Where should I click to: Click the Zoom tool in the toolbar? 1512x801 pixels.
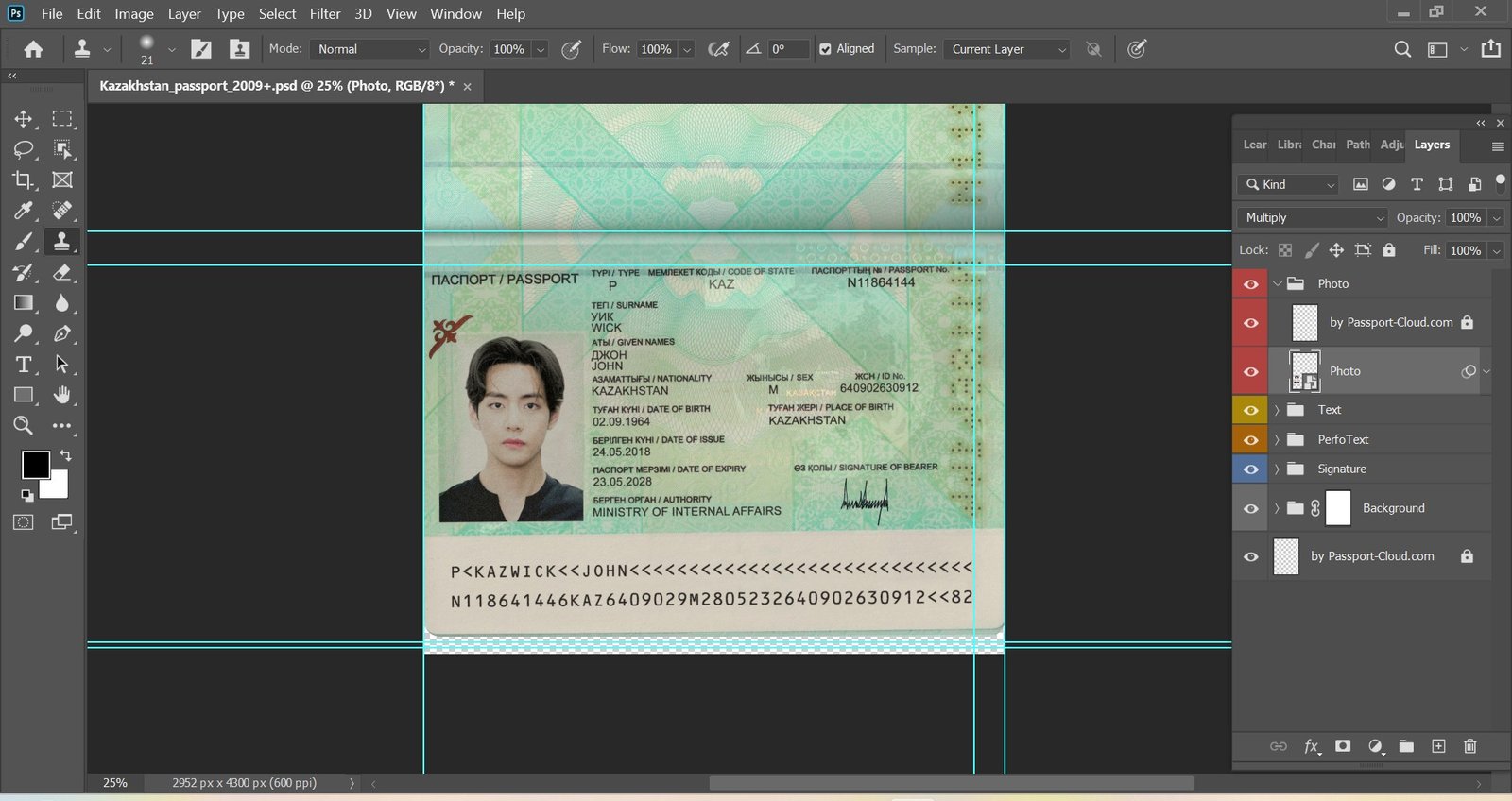pos(23,426)
